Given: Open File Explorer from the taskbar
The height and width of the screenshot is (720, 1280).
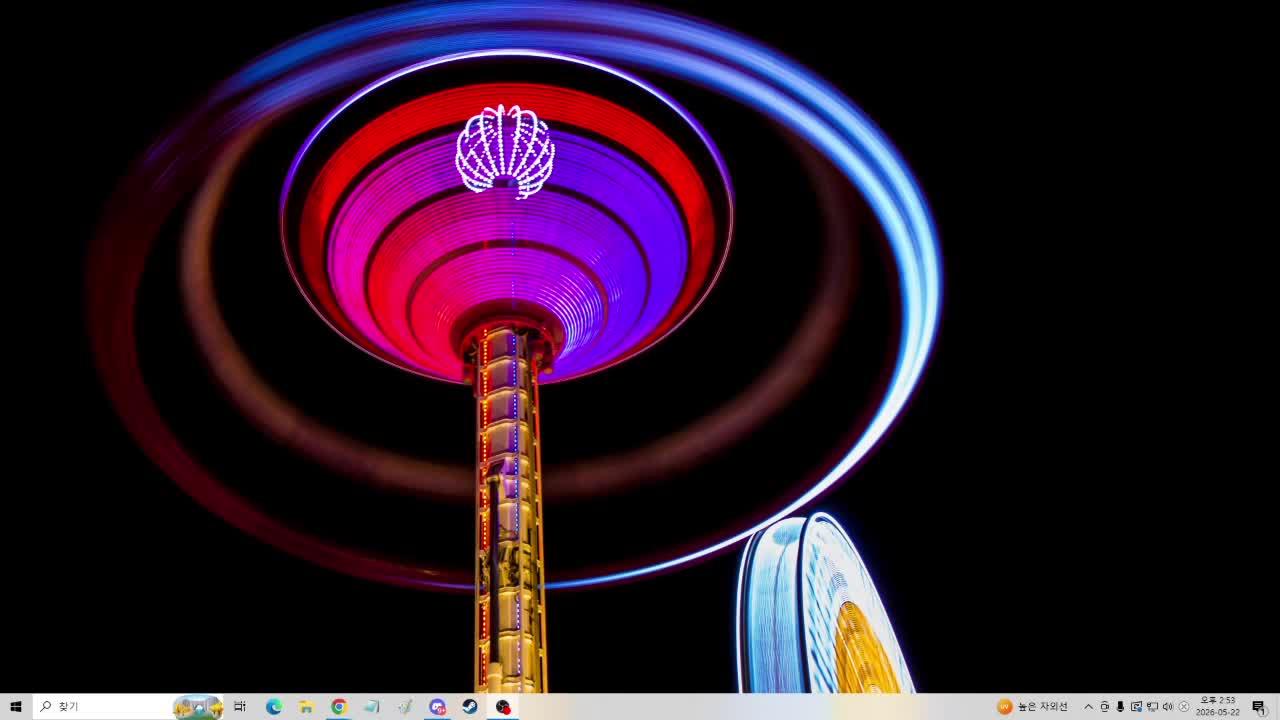Looking at the screenshot, I should click(x=306, y=706).
